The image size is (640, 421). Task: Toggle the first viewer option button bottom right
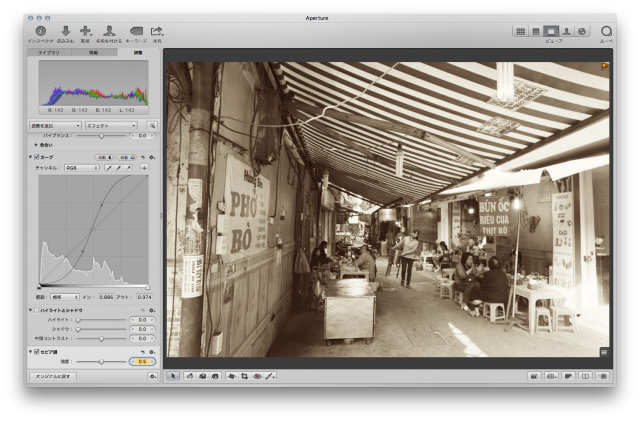coord(533,376)
